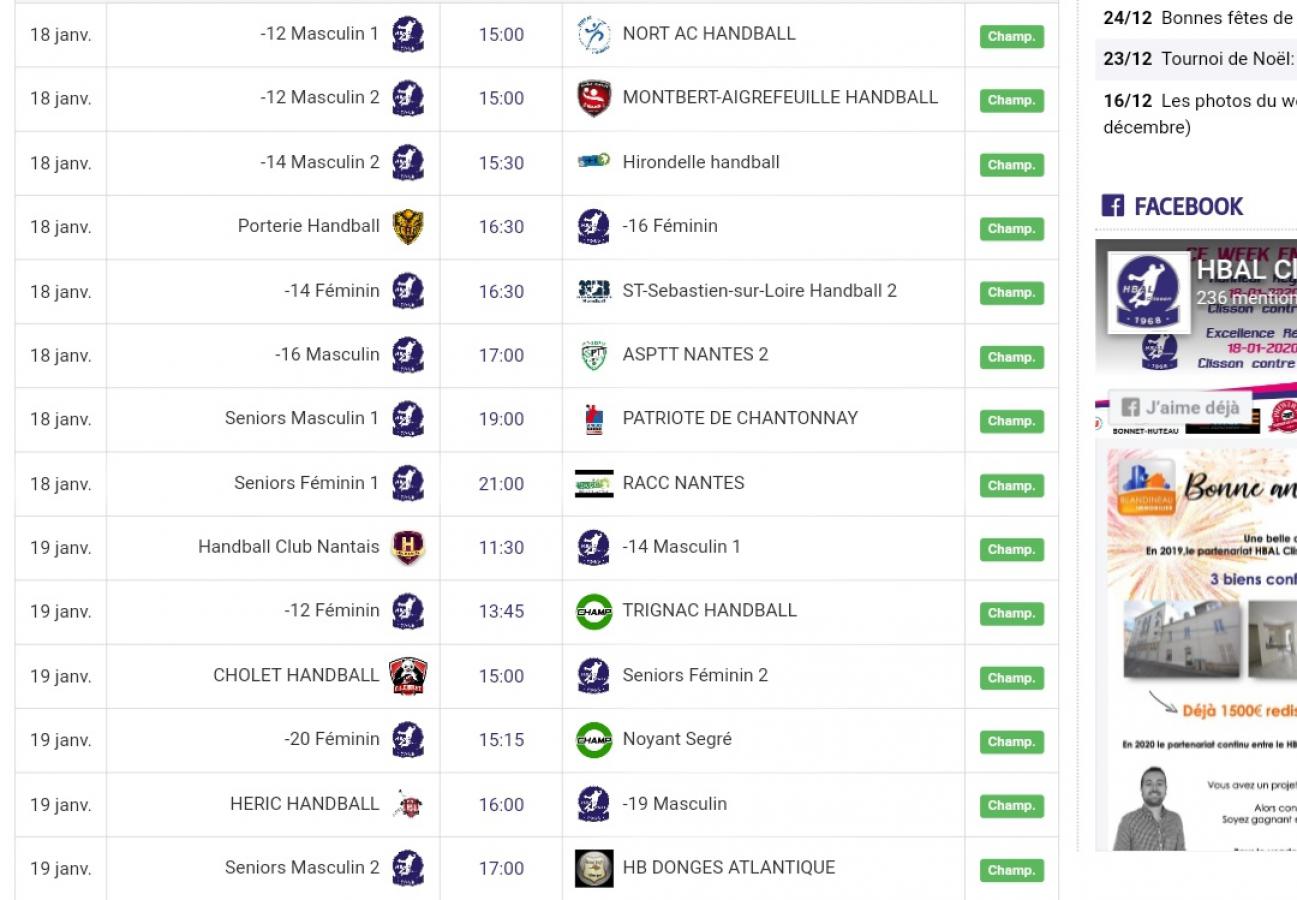Click the NORT AC HANDBALL team logo
Screen dimensions: 1297x900
tap(593, 35)
